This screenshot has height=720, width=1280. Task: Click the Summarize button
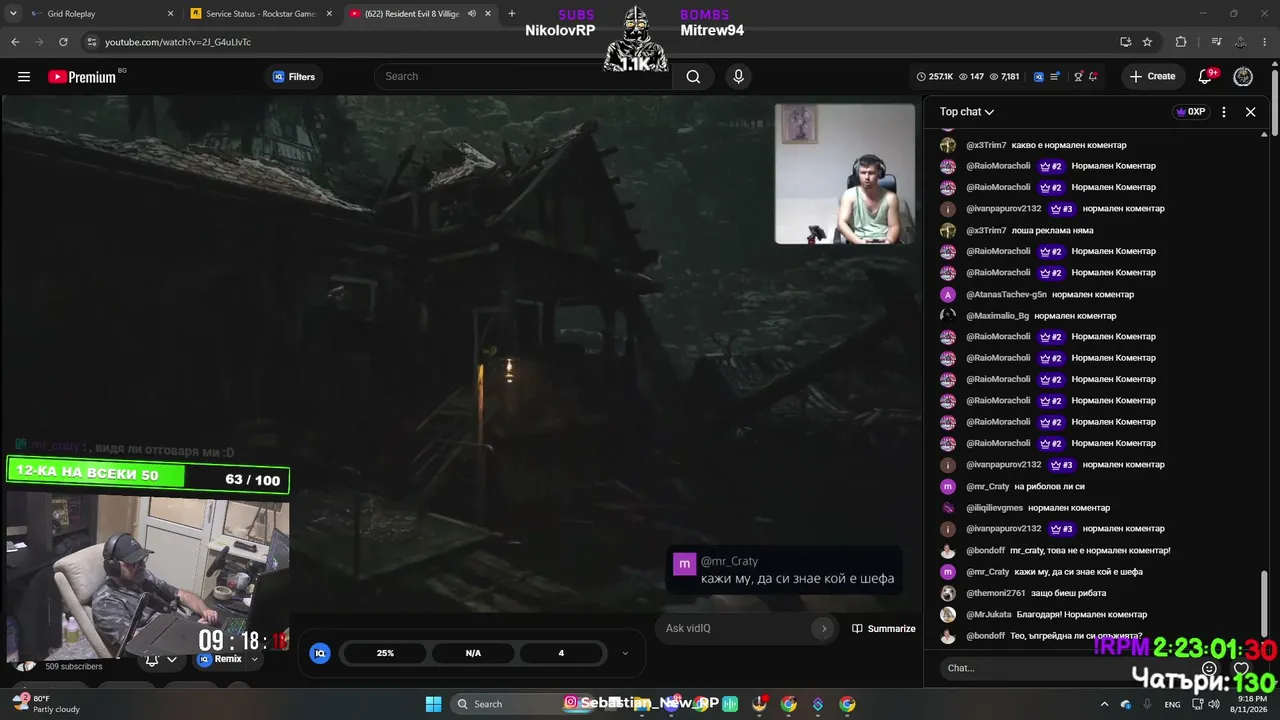883,629
